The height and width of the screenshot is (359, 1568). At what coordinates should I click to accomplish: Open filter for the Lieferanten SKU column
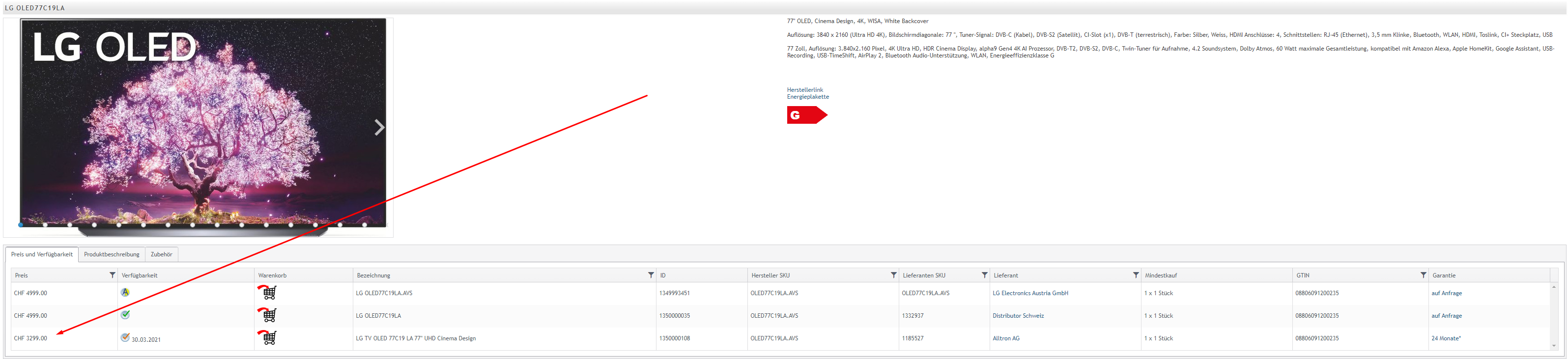tap(984, 275)
